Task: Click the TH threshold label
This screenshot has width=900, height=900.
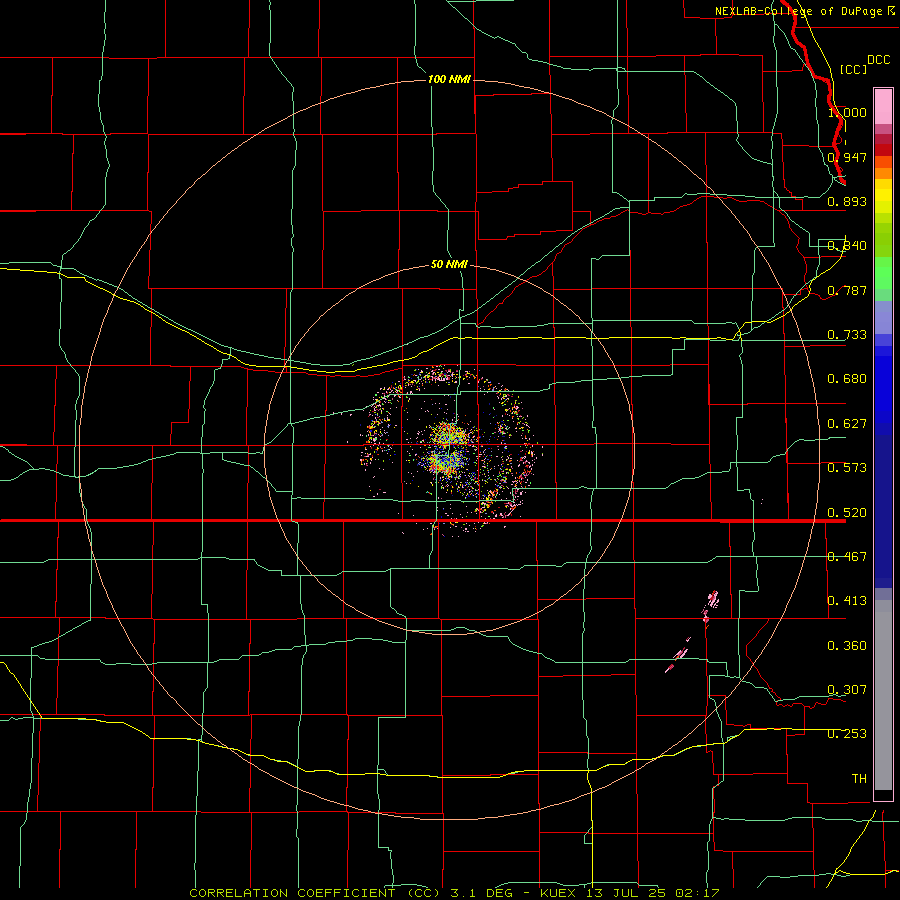Action: point(859,779)
